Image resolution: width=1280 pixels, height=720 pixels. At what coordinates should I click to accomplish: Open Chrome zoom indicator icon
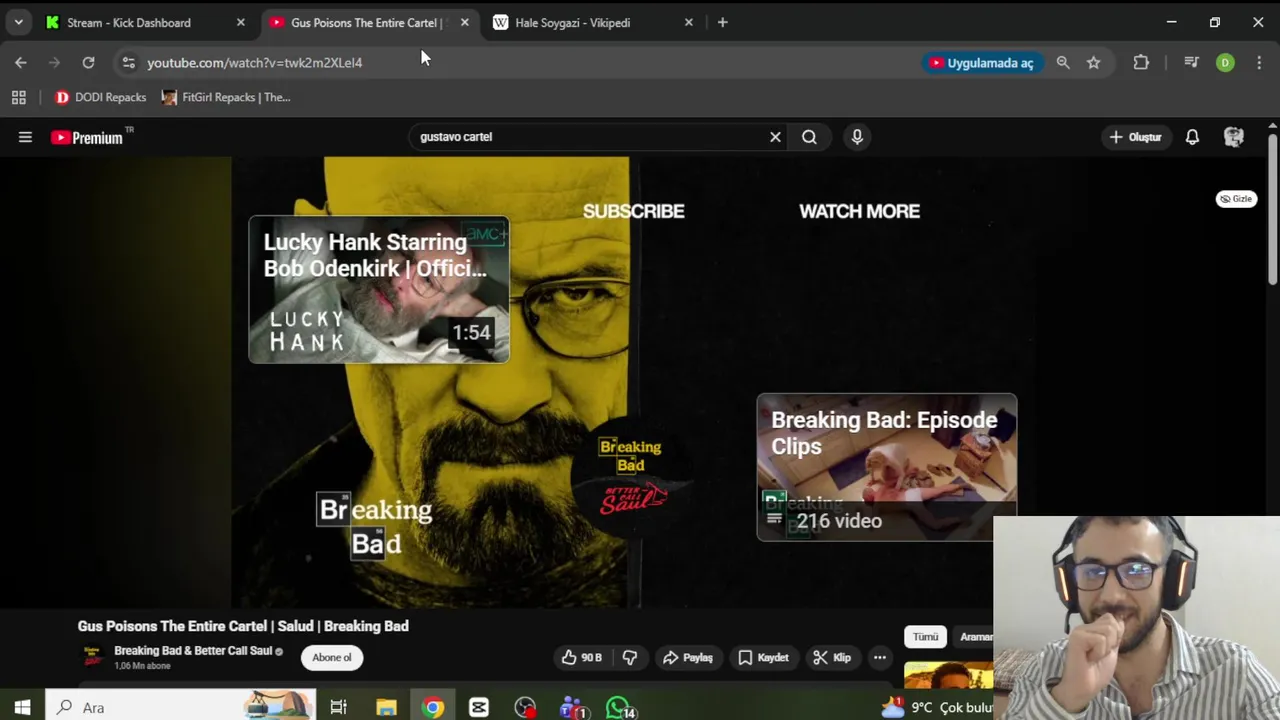(1063, 62)
